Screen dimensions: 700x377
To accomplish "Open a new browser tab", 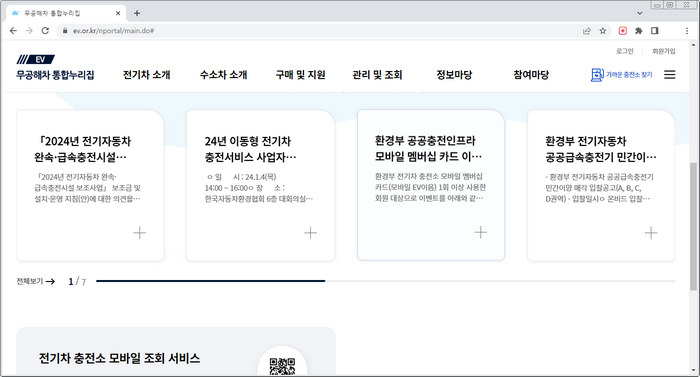I will [x=137, y=13].
